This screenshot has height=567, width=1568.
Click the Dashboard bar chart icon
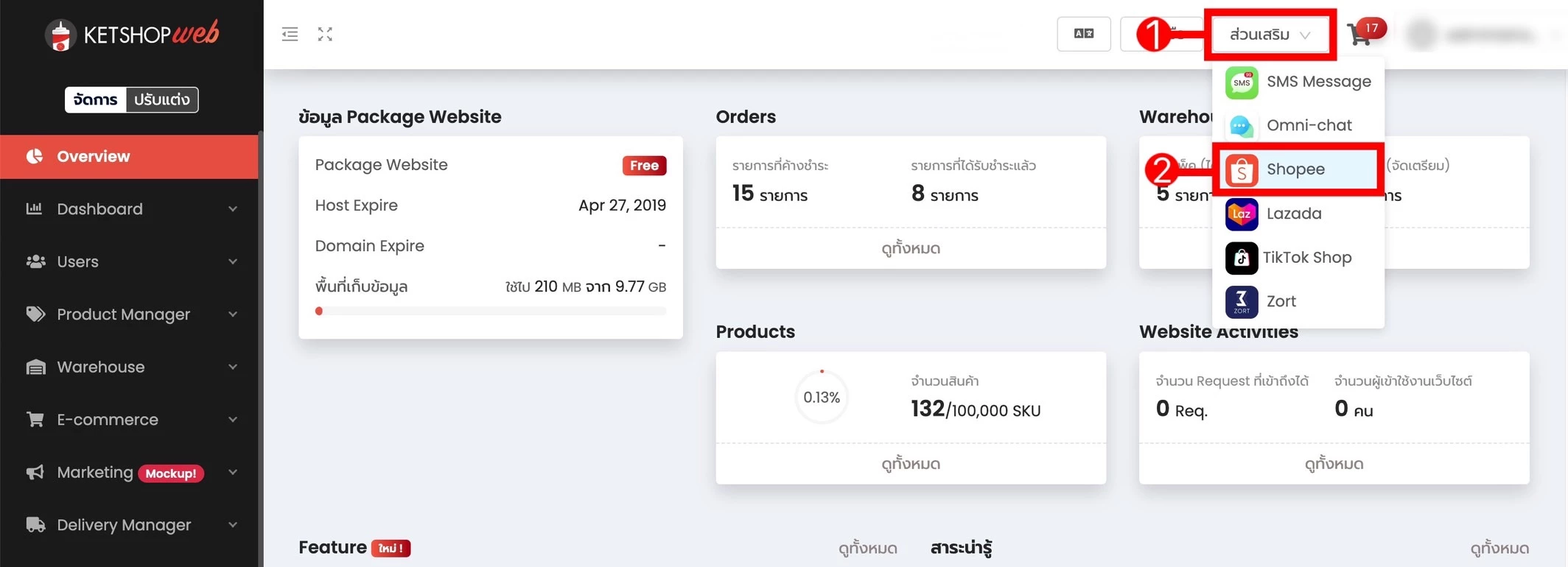(x=35, y=208)
